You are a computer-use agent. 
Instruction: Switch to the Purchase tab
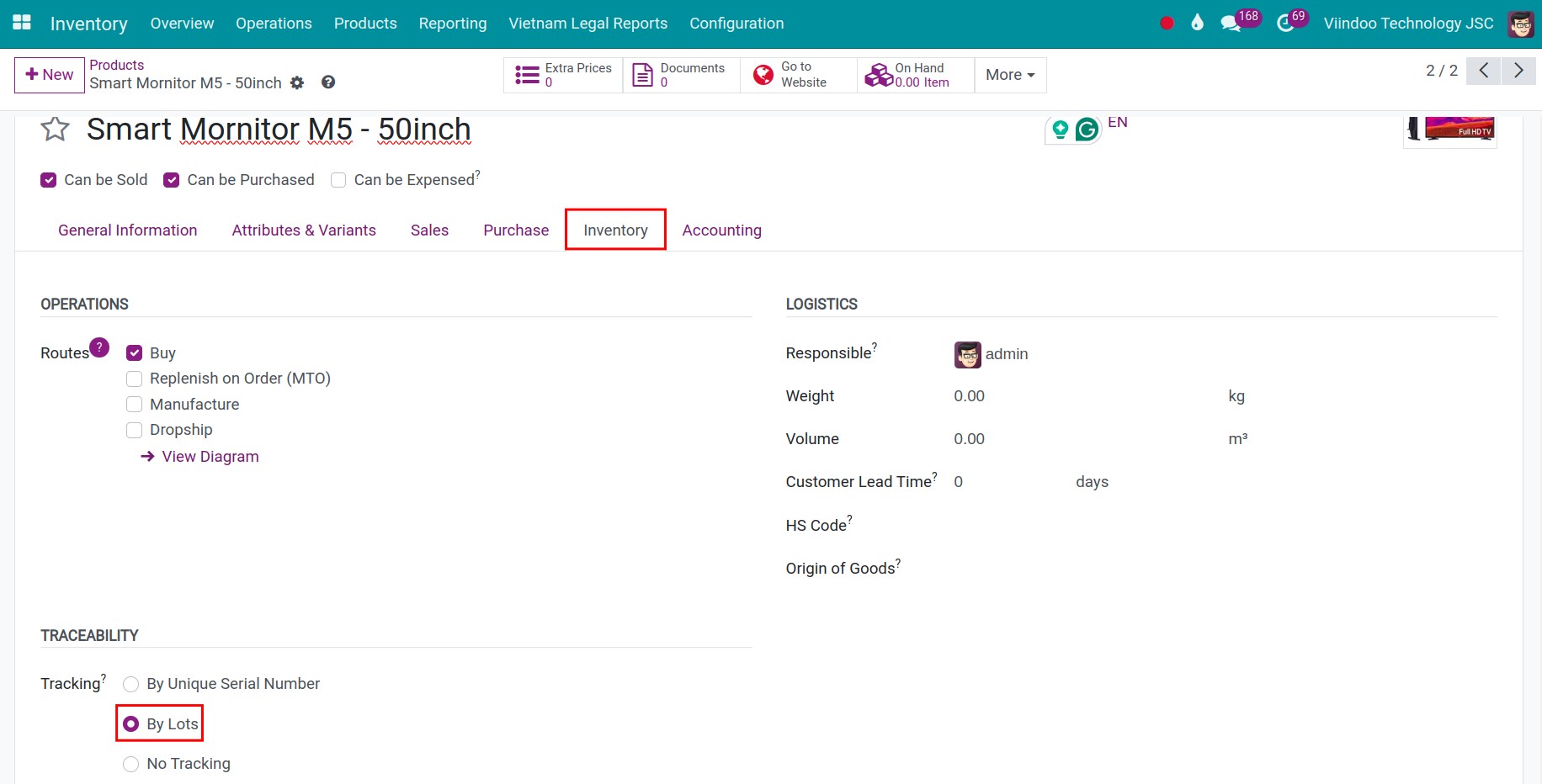516,230
